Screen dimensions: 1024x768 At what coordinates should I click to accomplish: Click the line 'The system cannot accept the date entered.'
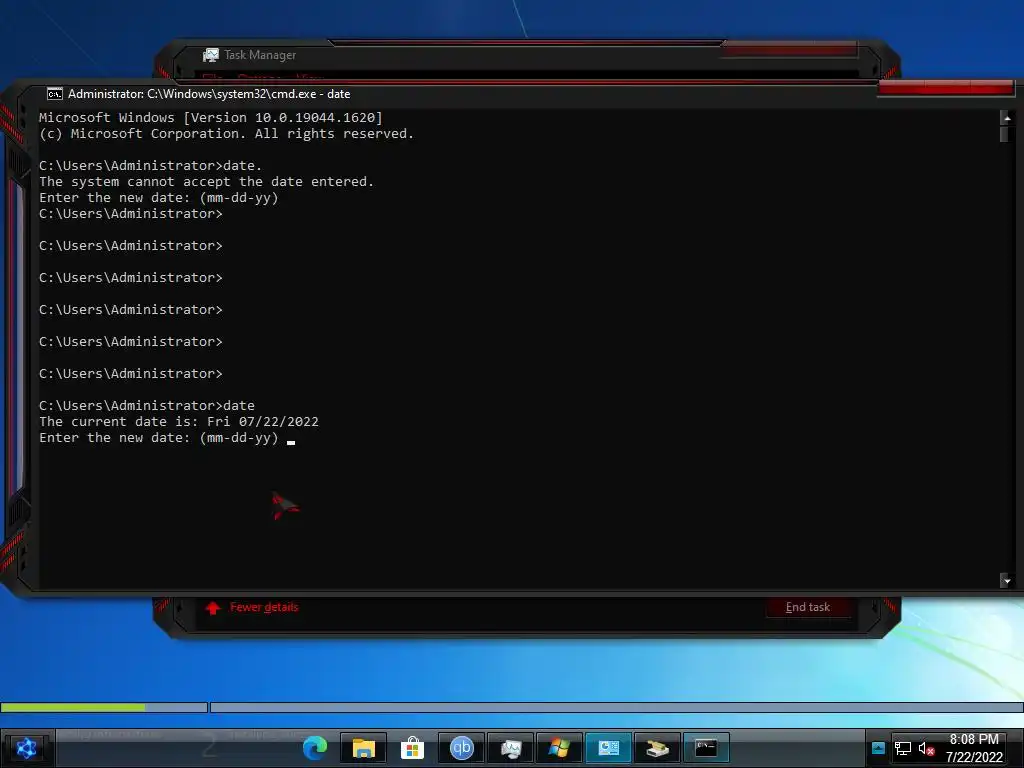pos(206,182)
